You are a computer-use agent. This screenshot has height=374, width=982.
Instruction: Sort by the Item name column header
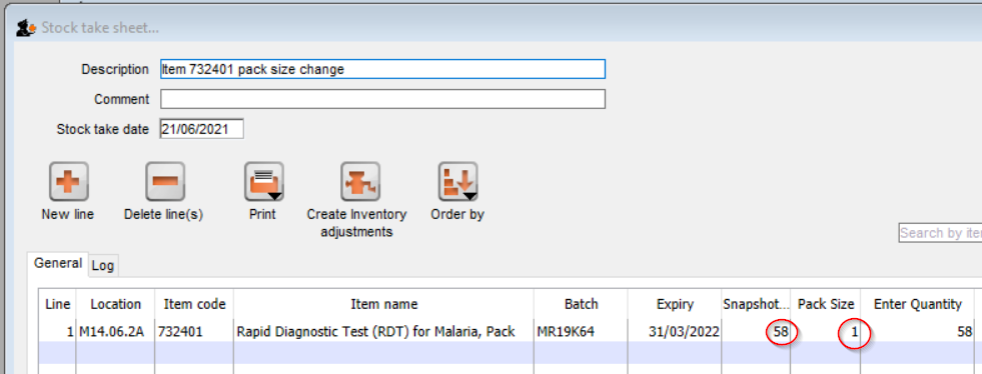click(384, 304)
